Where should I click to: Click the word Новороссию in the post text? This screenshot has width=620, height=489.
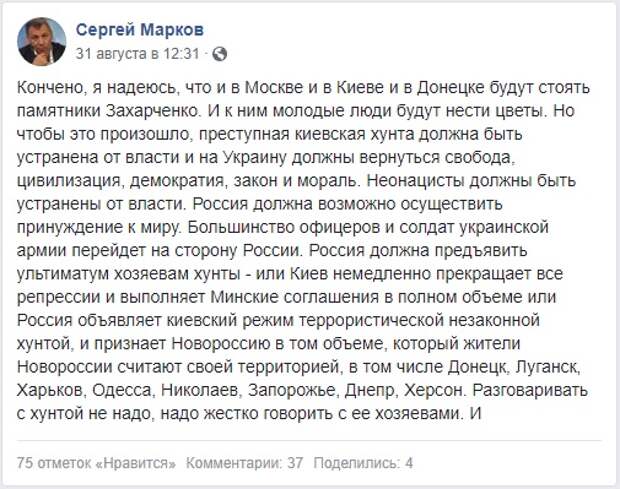tap(221, 344)
